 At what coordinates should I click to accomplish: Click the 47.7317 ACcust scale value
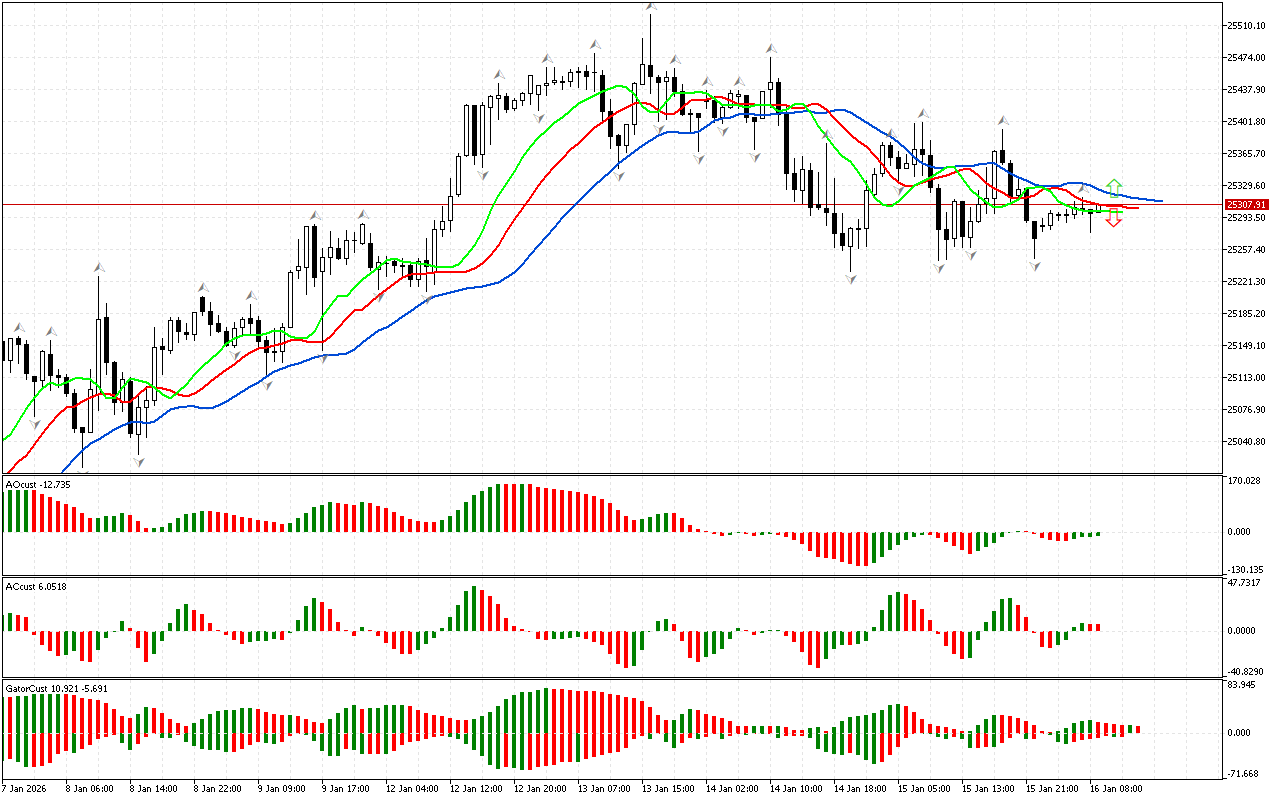1244,582
